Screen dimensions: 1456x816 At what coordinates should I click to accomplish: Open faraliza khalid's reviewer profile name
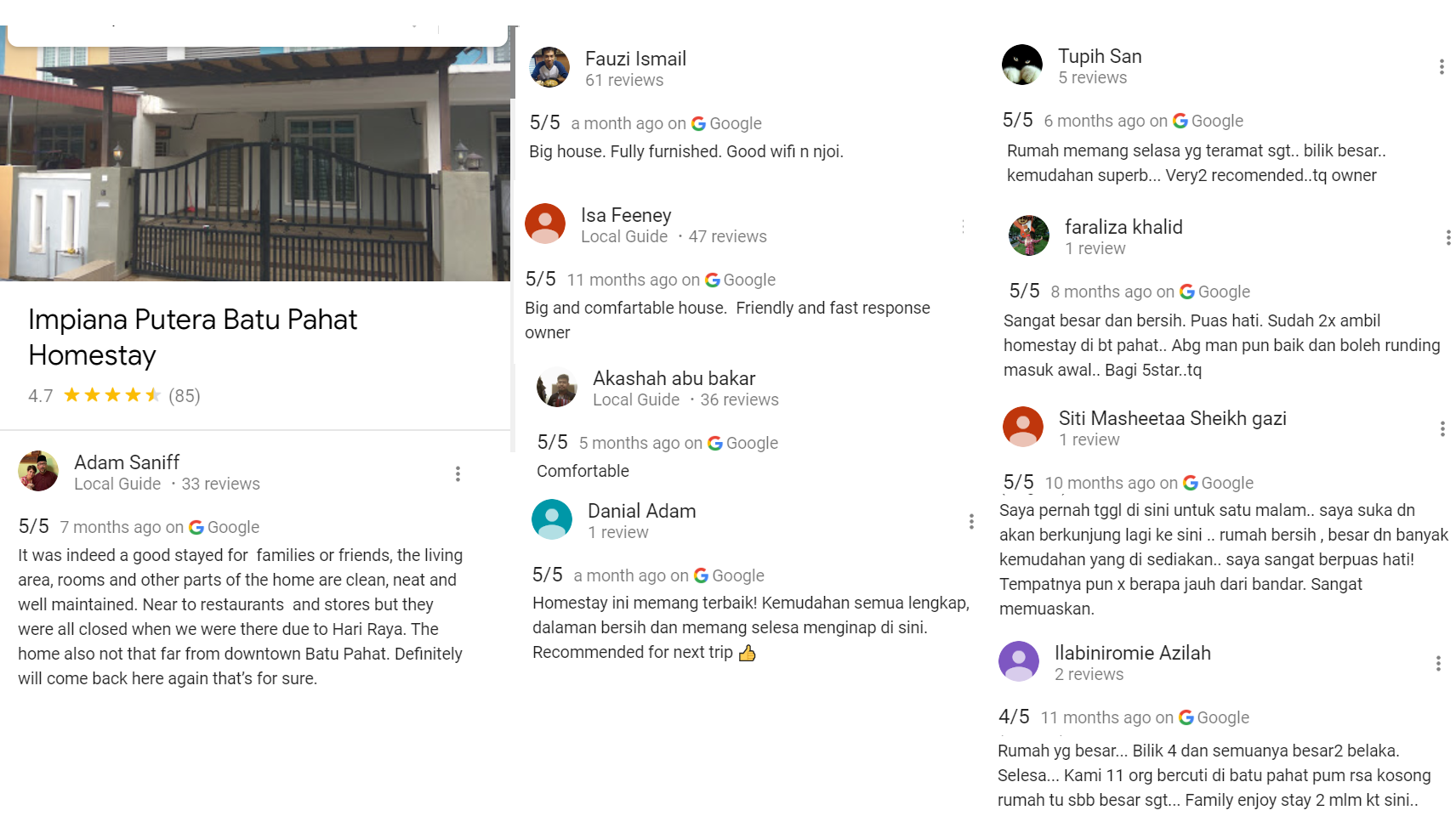(1123, 227)
